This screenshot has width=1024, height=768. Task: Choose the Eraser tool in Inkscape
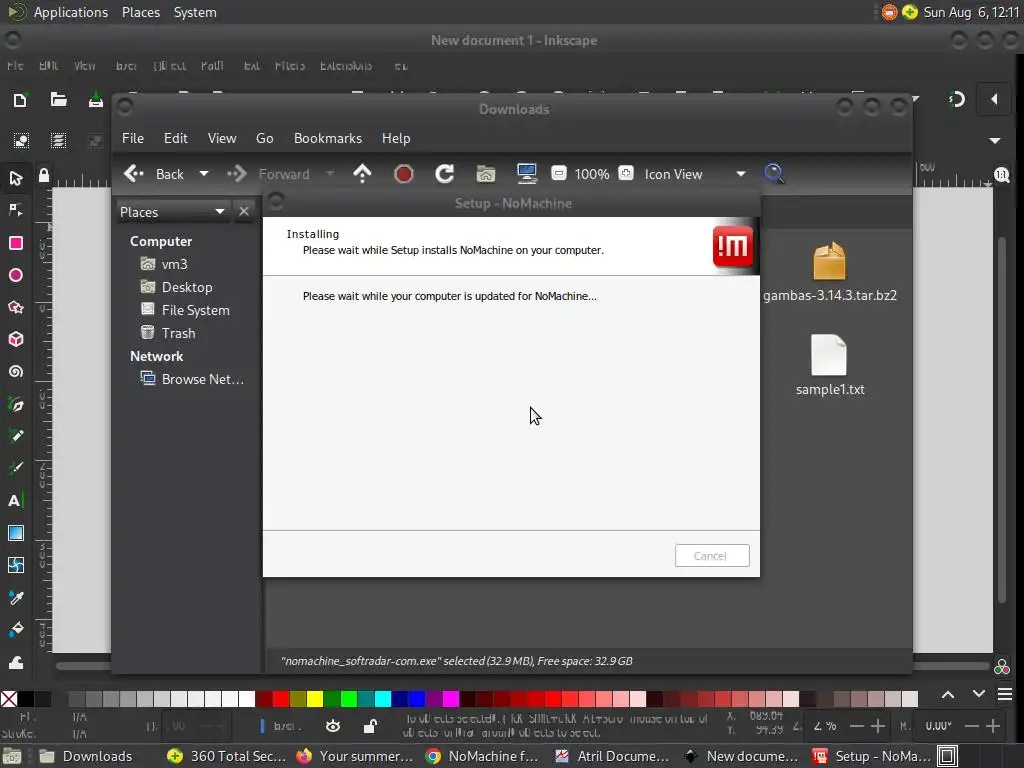point(16,662)
